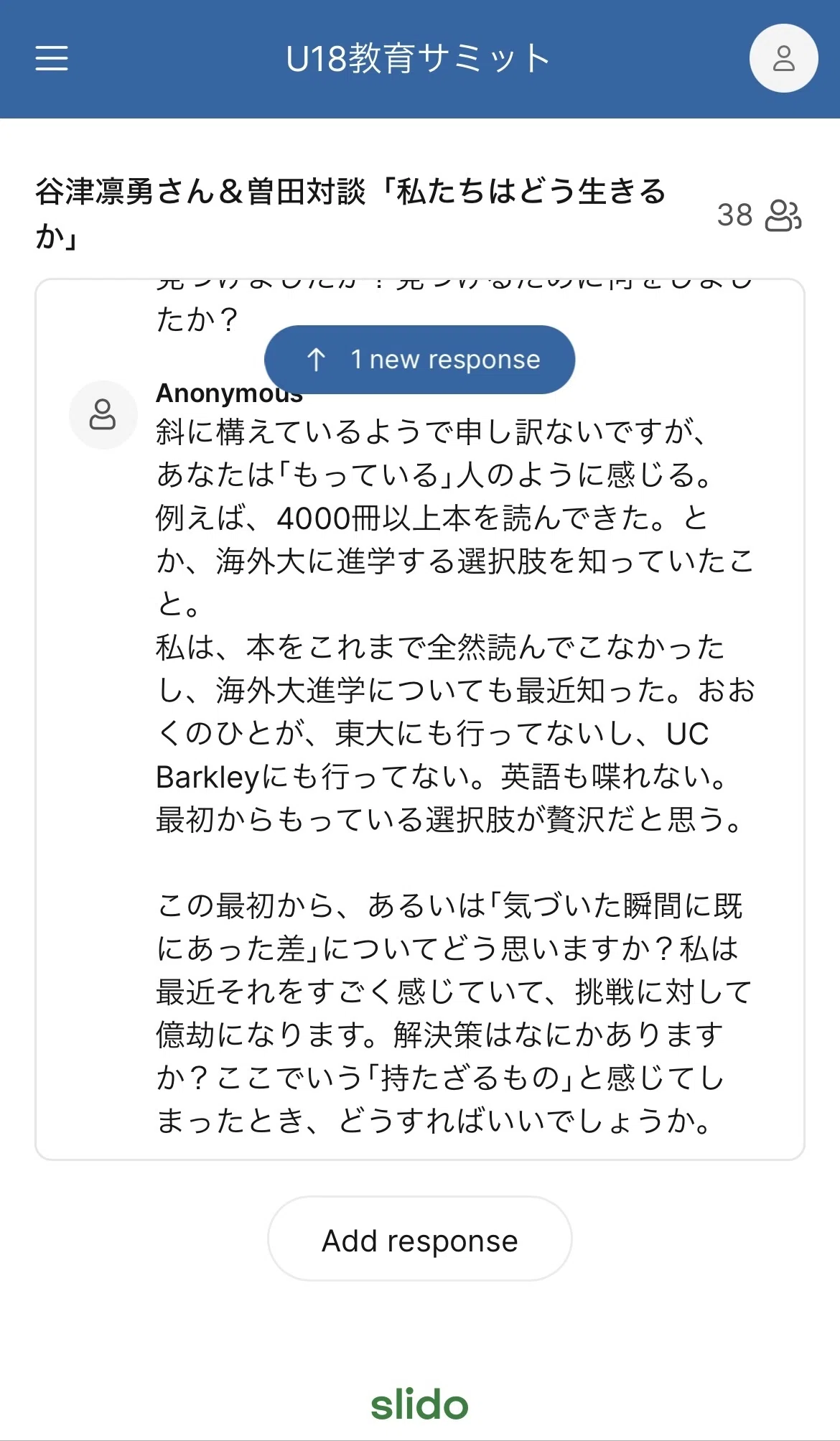Click the line starting 斜に構えているようで
Viewport: 840px width, 1441px height.
[x=431, y=432]
